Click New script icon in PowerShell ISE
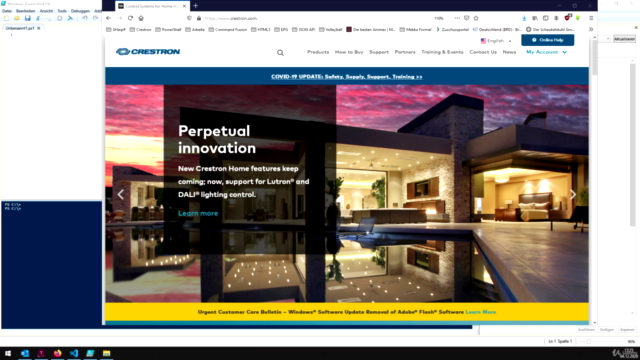 pyautogui.click(x=6, y=18)
